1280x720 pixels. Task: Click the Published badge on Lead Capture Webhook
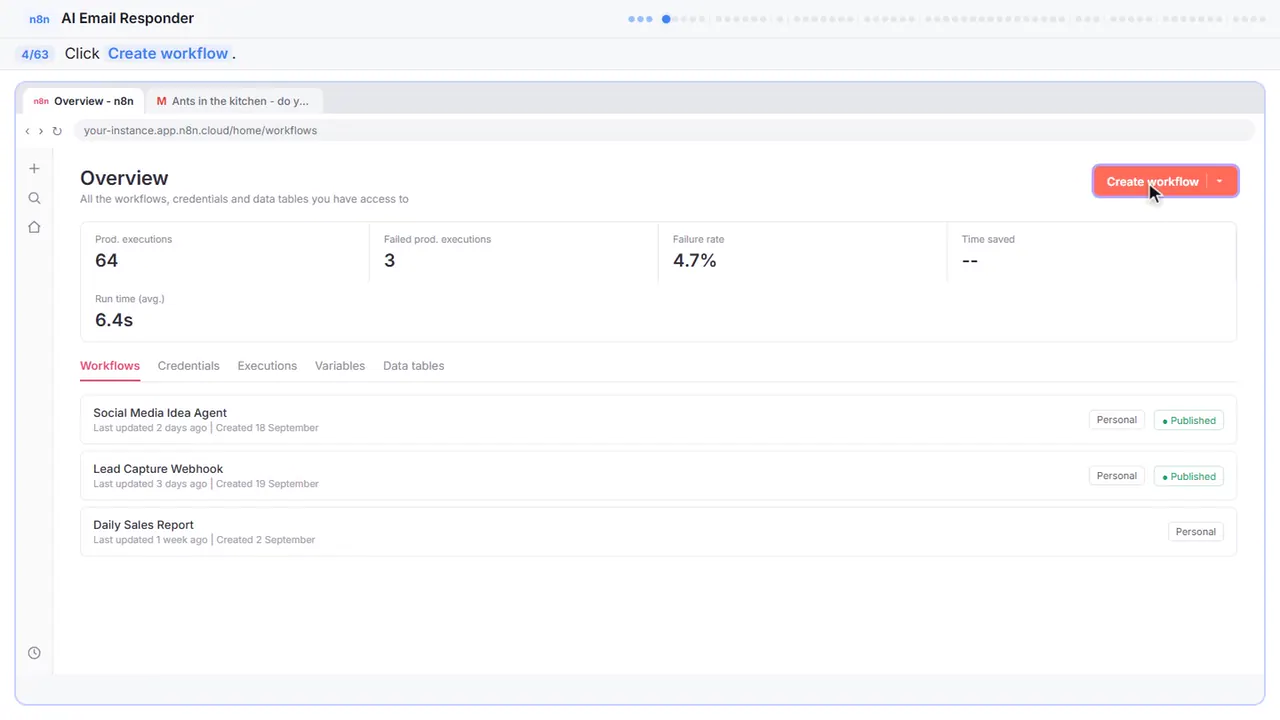1189,476
